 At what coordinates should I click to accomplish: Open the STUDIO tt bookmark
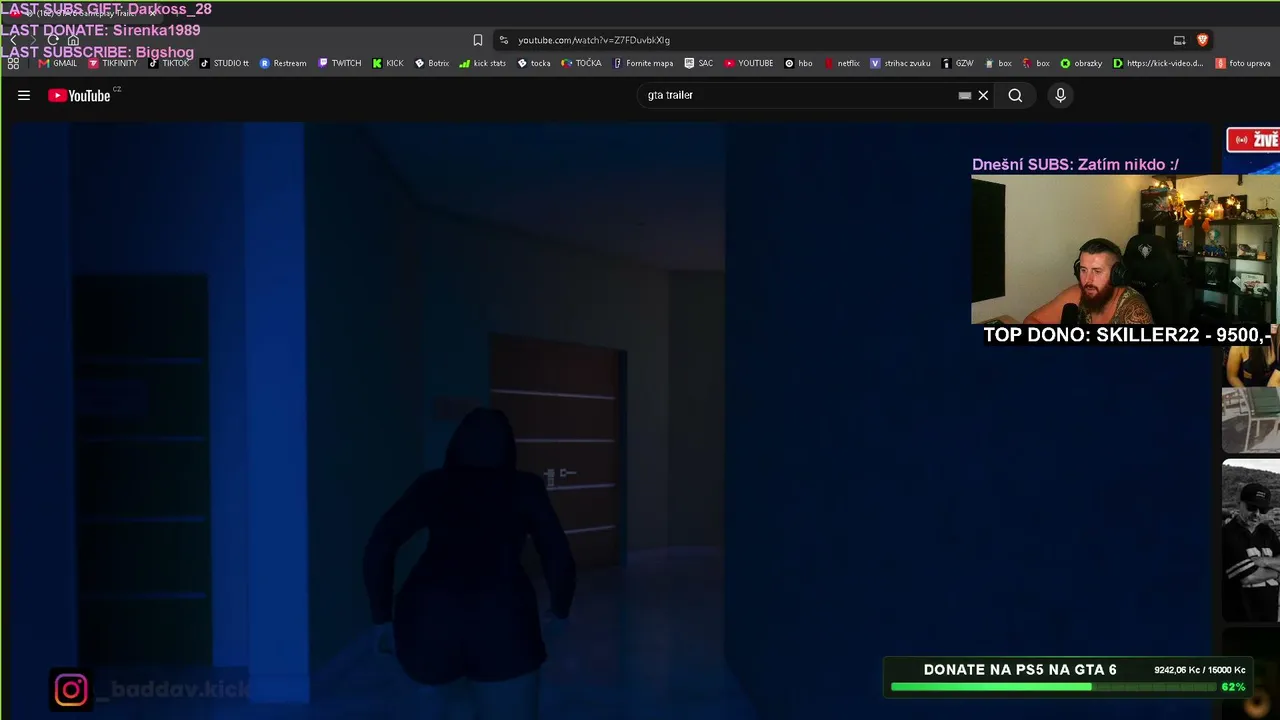pos(224,63)
